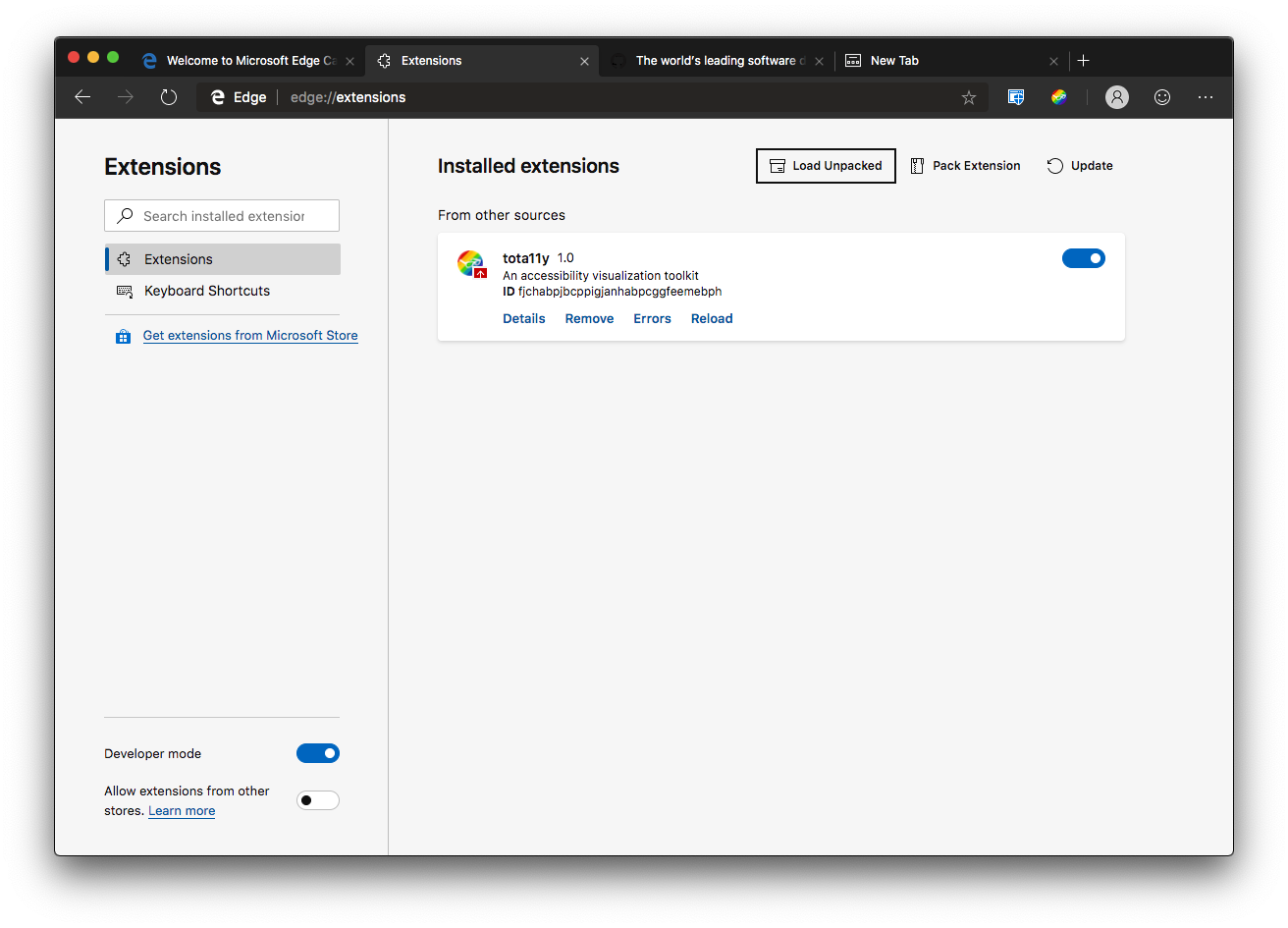1288x928 pixels.
Task: Open Get extensions from Microsoft Store link
Action: tap(250, 336)
